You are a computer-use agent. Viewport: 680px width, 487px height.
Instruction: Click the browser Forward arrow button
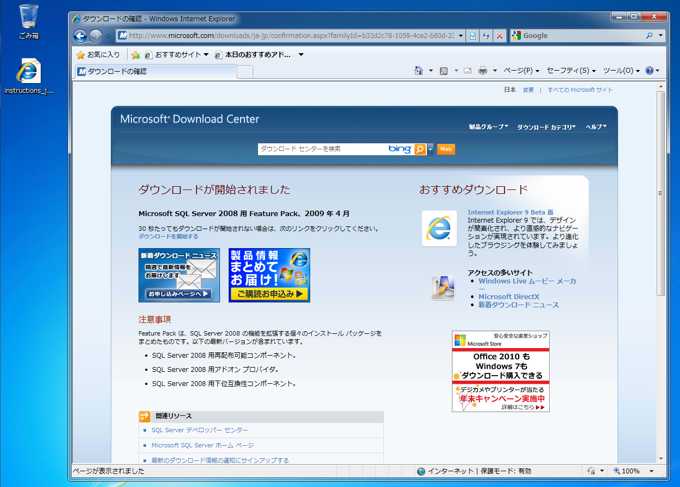(95, 36)
